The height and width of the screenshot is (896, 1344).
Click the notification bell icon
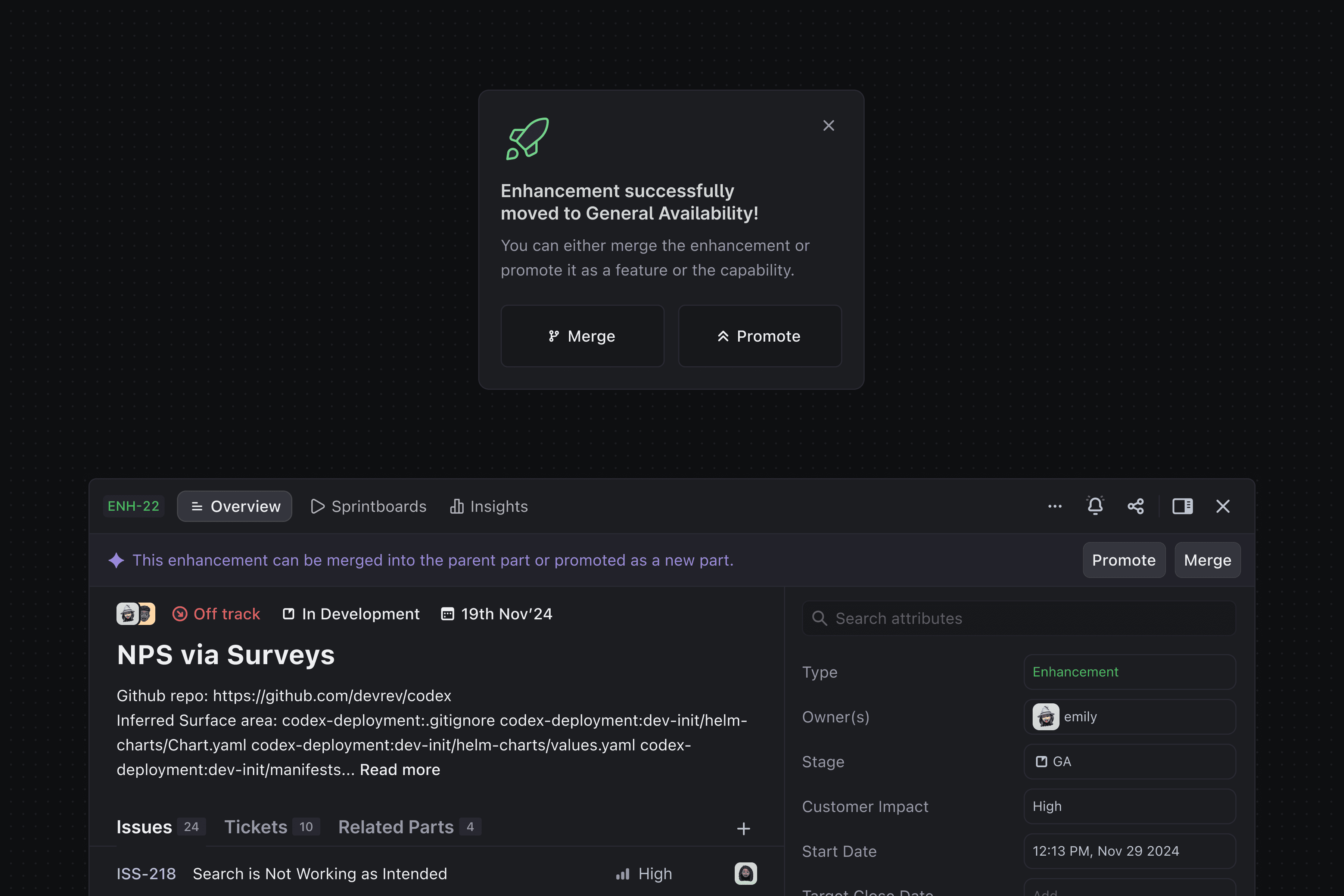1095,506
